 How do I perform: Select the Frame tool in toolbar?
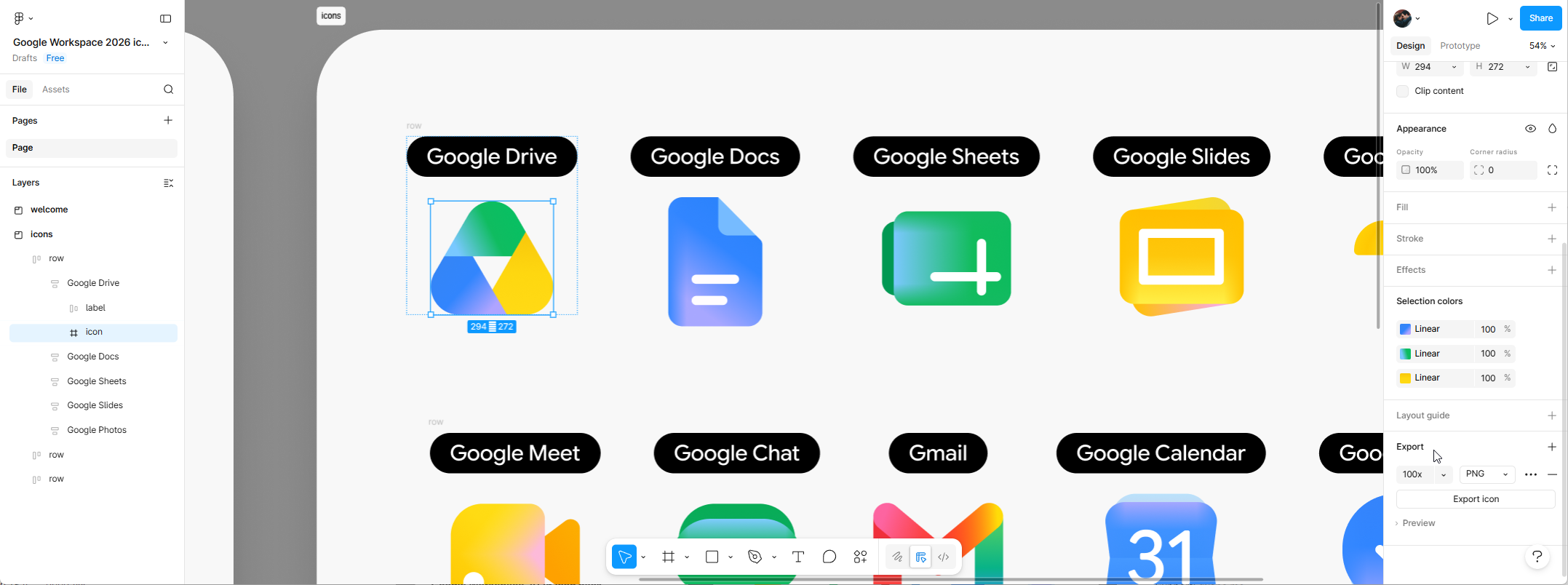[x=668, y=557]
